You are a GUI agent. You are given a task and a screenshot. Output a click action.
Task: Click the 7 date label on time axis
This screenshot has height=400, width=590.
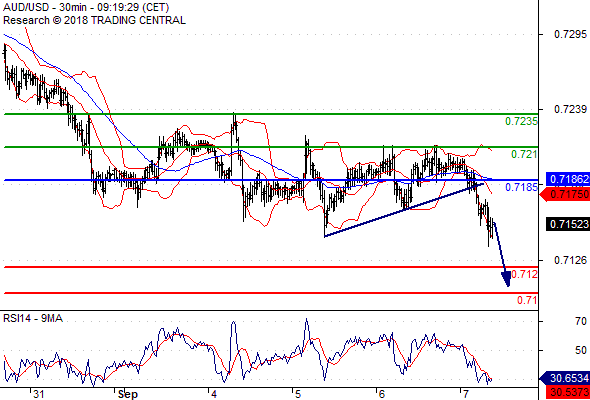point(466,394)
